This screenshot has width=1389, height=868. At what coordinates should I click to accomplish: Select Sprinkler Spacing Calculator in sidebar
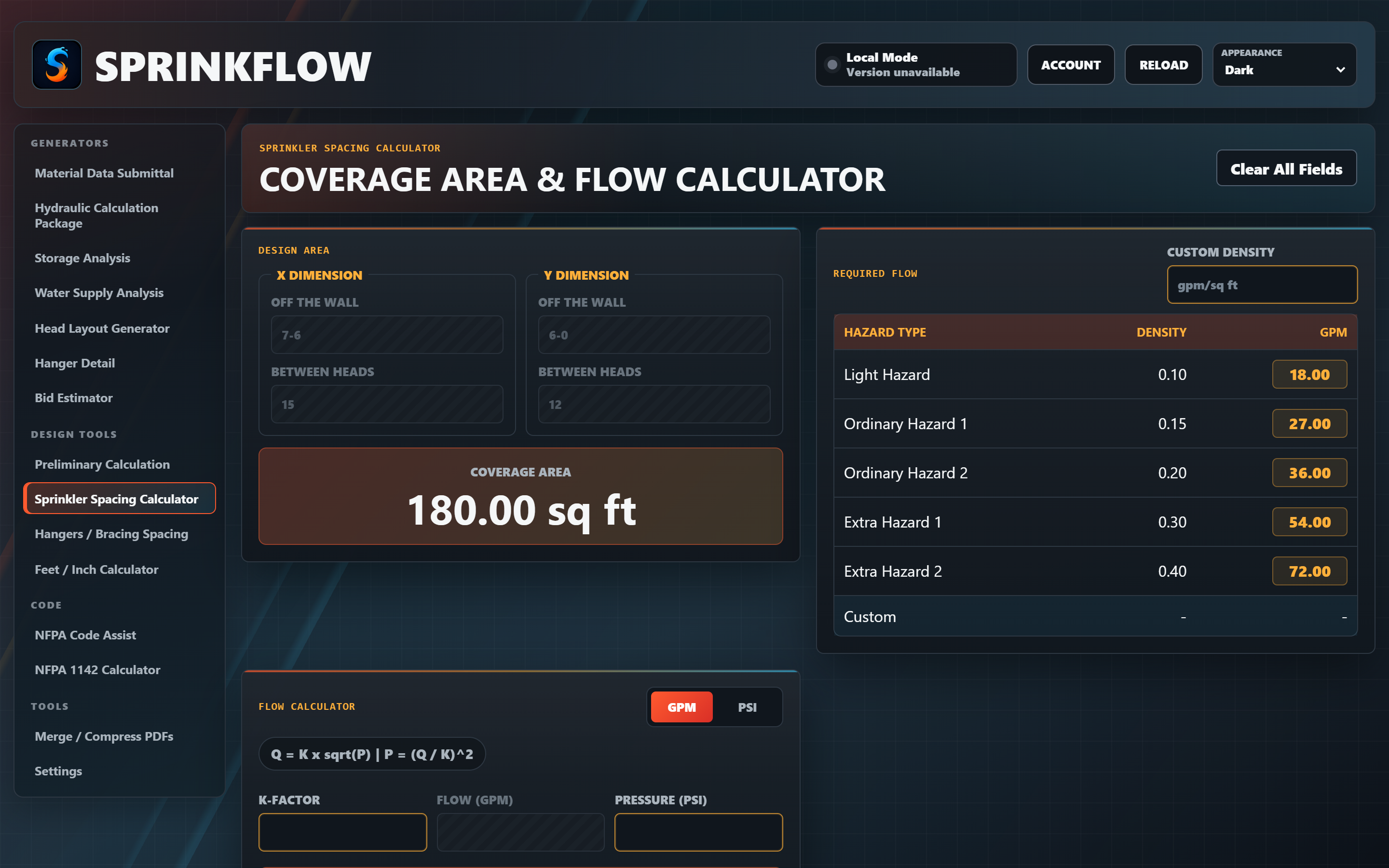(120, 498)
